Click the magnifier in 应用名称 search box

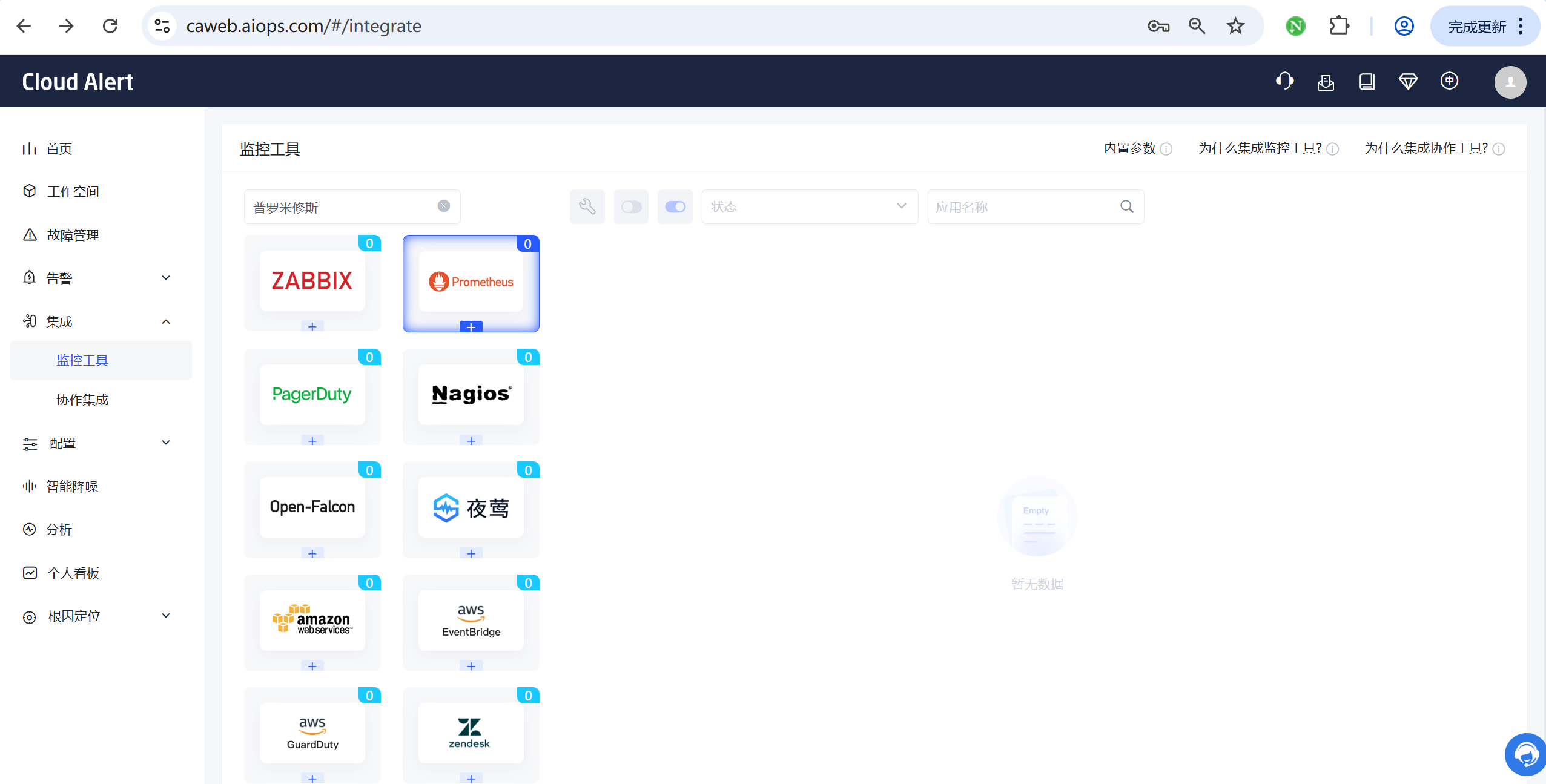point(1127,207)
